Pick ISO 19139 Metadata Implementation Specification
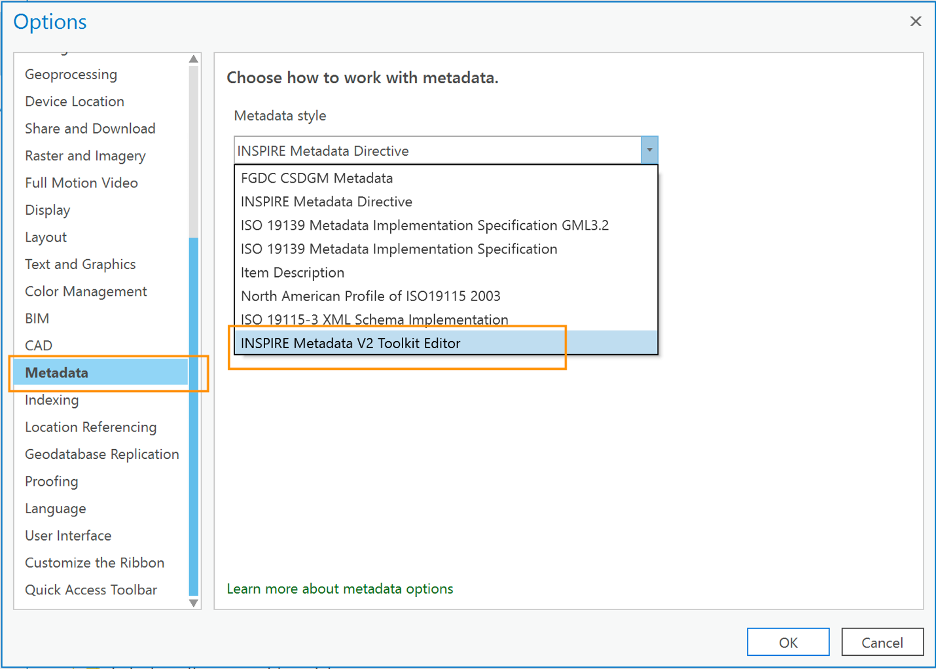Screen dimensions: 936x670 (x=446, y=249)
